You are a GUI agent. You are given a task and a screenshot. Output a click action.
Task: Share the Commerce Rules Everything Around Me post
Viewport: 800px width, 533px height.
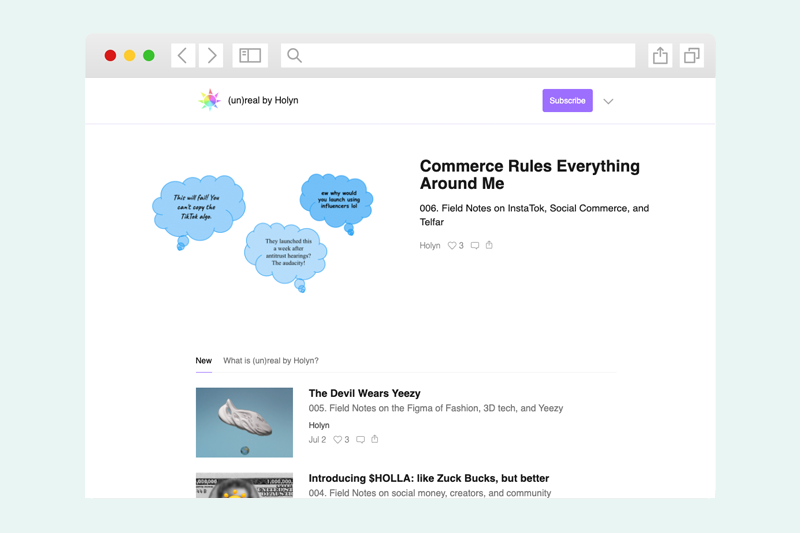489,245
